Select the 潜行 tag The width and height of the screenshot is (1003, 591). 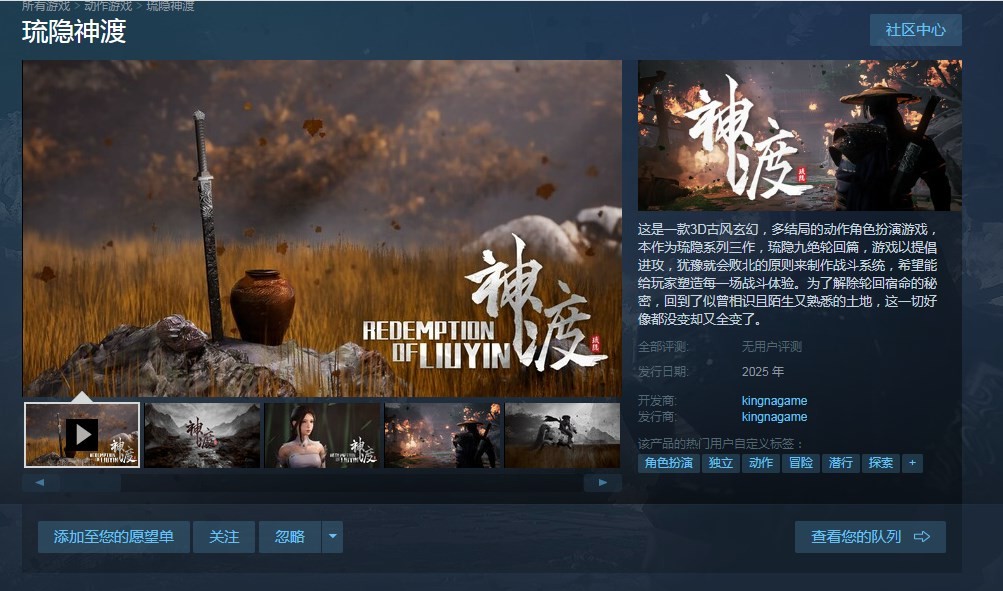pos(840,463)
